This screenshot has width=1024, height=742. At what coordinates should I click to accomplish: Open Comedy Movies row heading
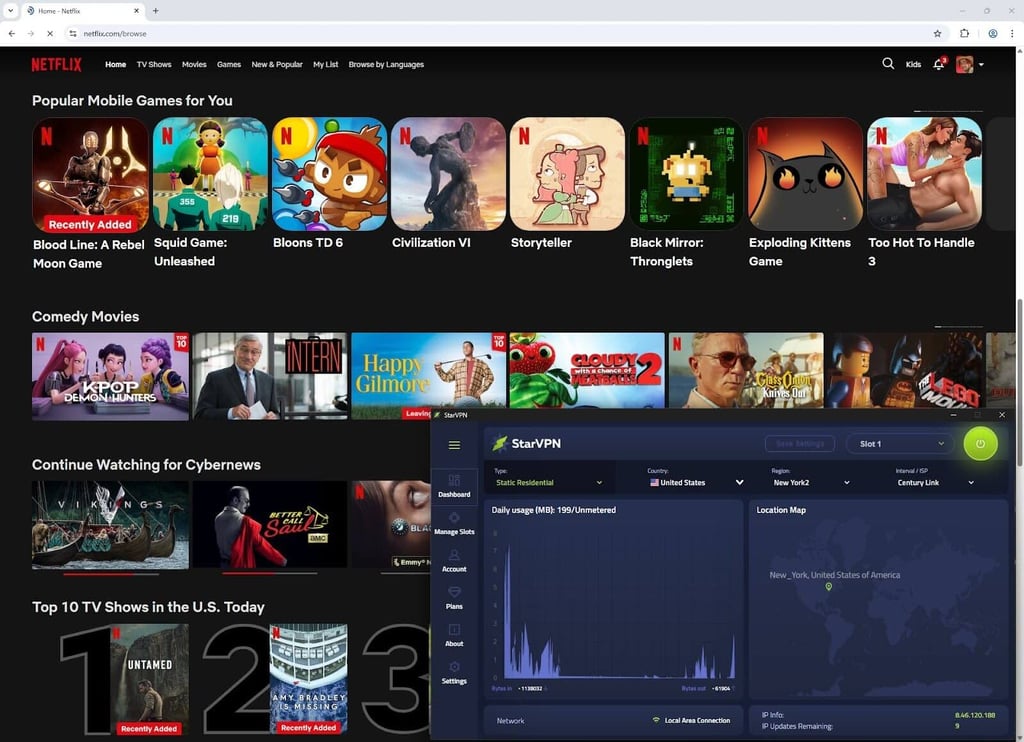(x=86, y=317)
